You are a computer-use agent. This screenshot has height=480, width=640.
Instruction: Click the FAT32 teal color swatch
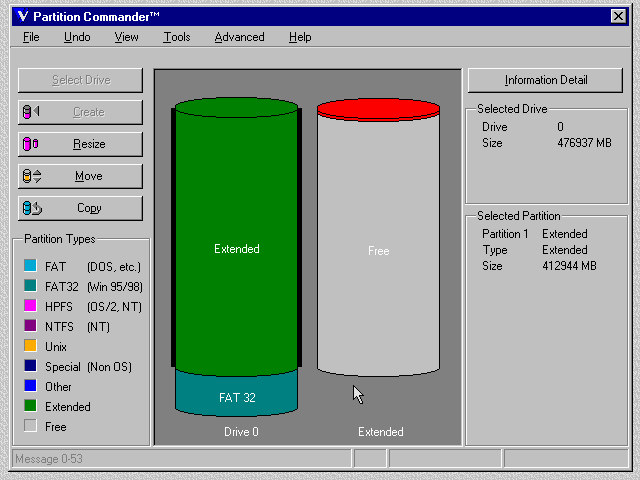pos(30,285)
